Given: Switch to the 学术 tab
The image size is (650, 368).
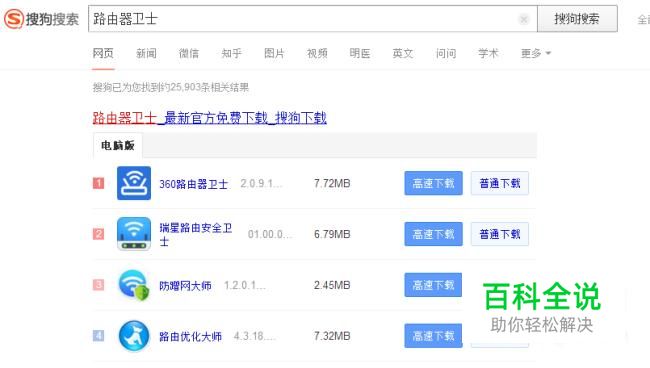Looking at the screenshot, I should coord(488,53).
